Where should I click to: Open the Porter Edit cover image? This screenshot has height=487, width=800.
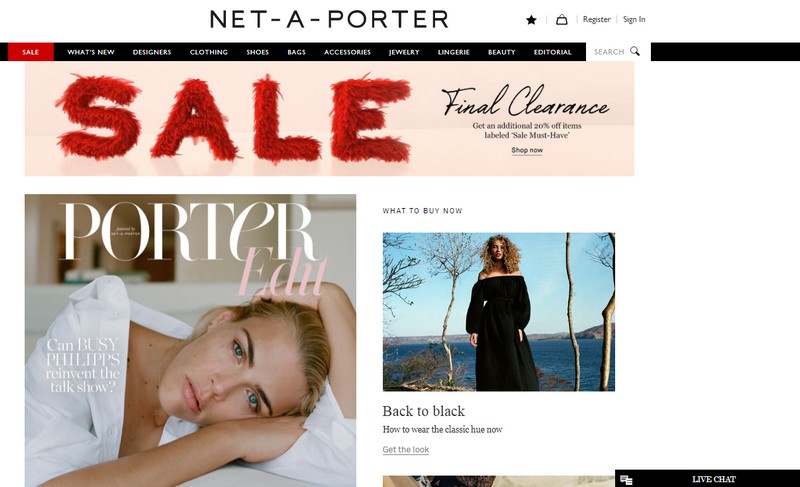[190, 340]
